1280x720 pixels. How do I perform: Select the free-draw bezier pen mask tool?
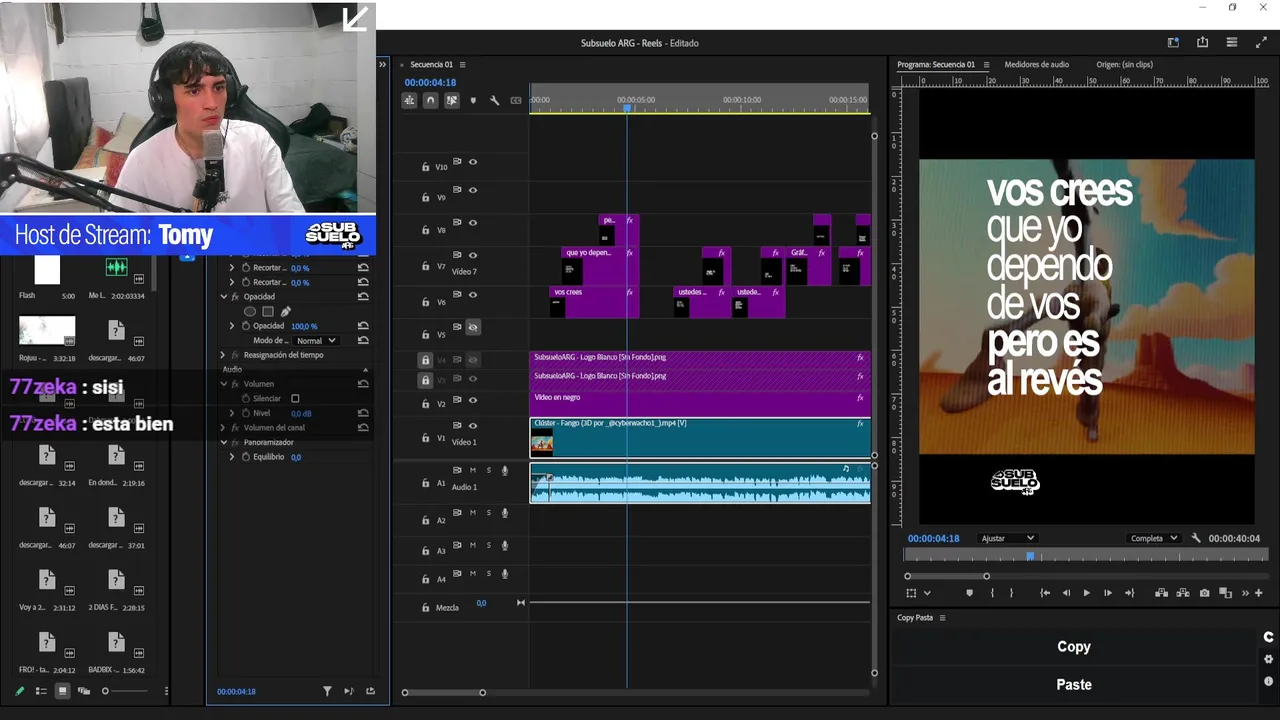(x=286, y=312)
